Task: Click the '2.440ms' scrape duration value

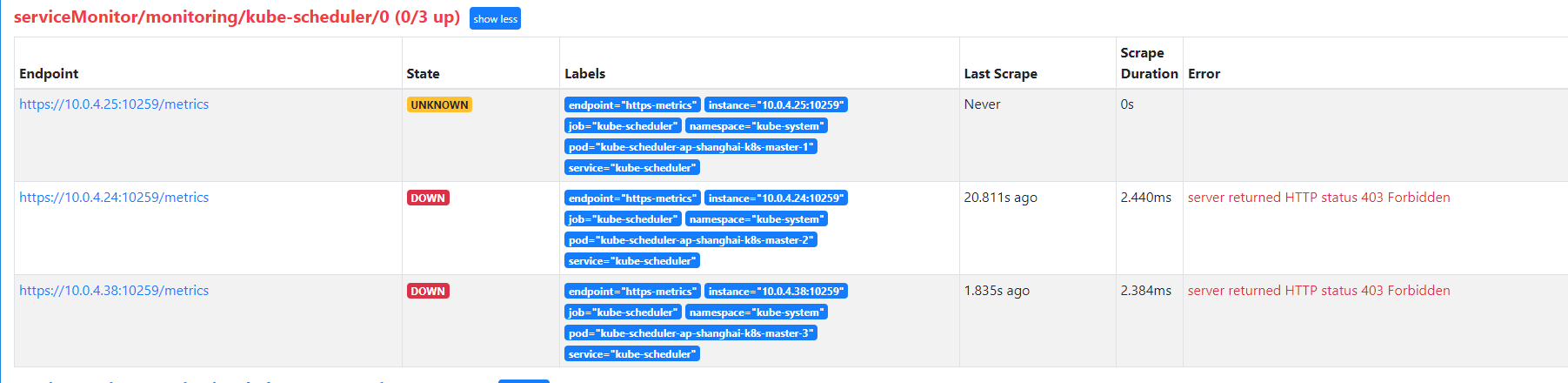Action: (1145, 198)
